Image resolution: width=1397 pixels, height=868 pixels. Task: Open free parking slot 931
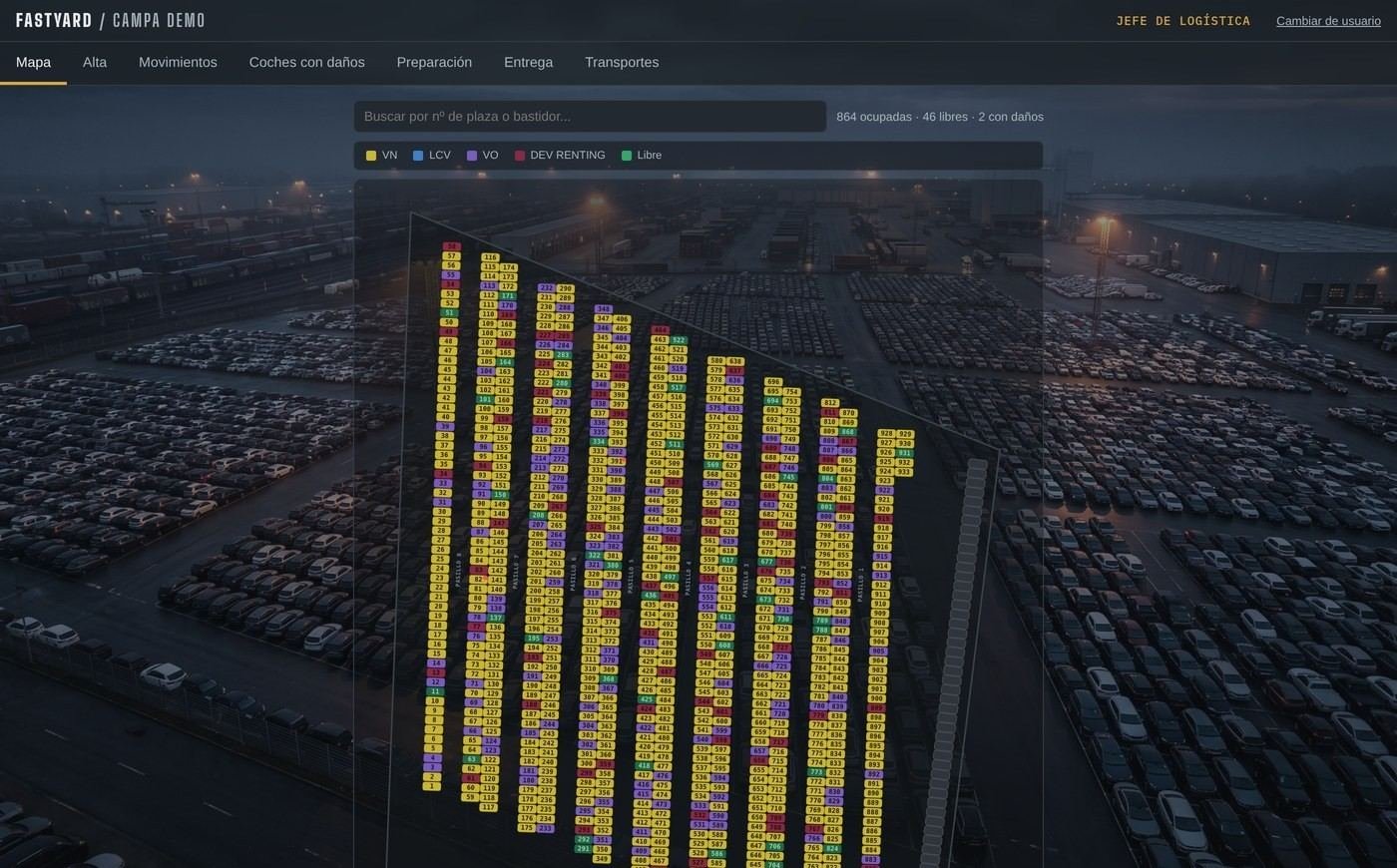905,453
